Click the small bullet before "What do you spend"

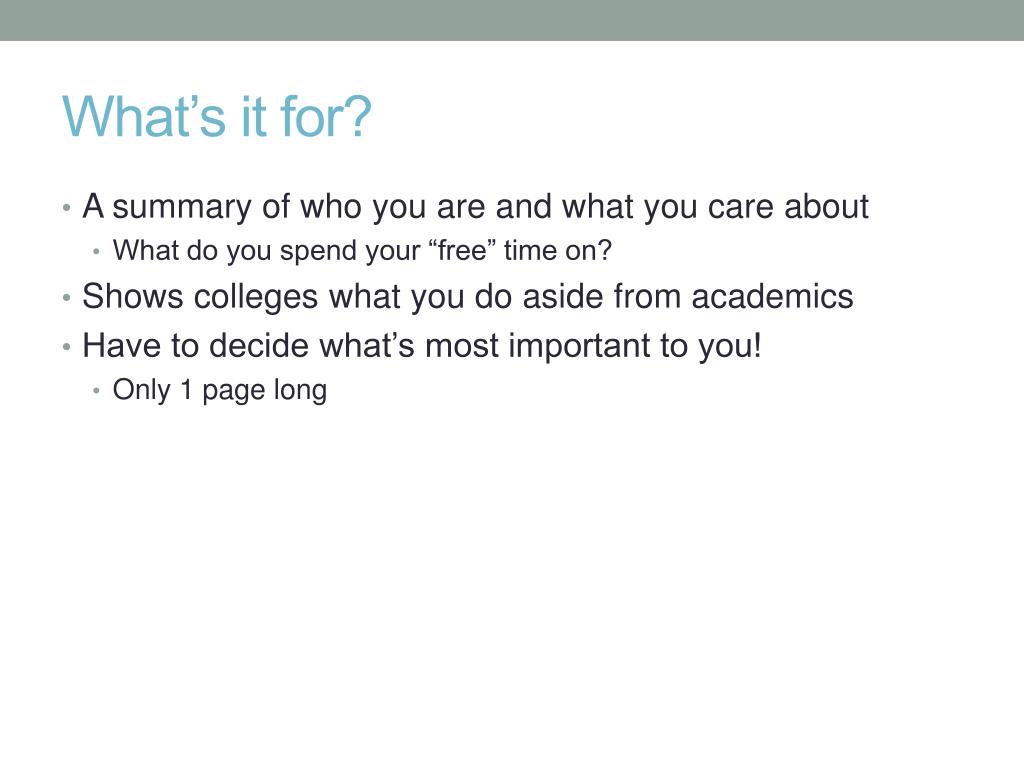point(97,251)
